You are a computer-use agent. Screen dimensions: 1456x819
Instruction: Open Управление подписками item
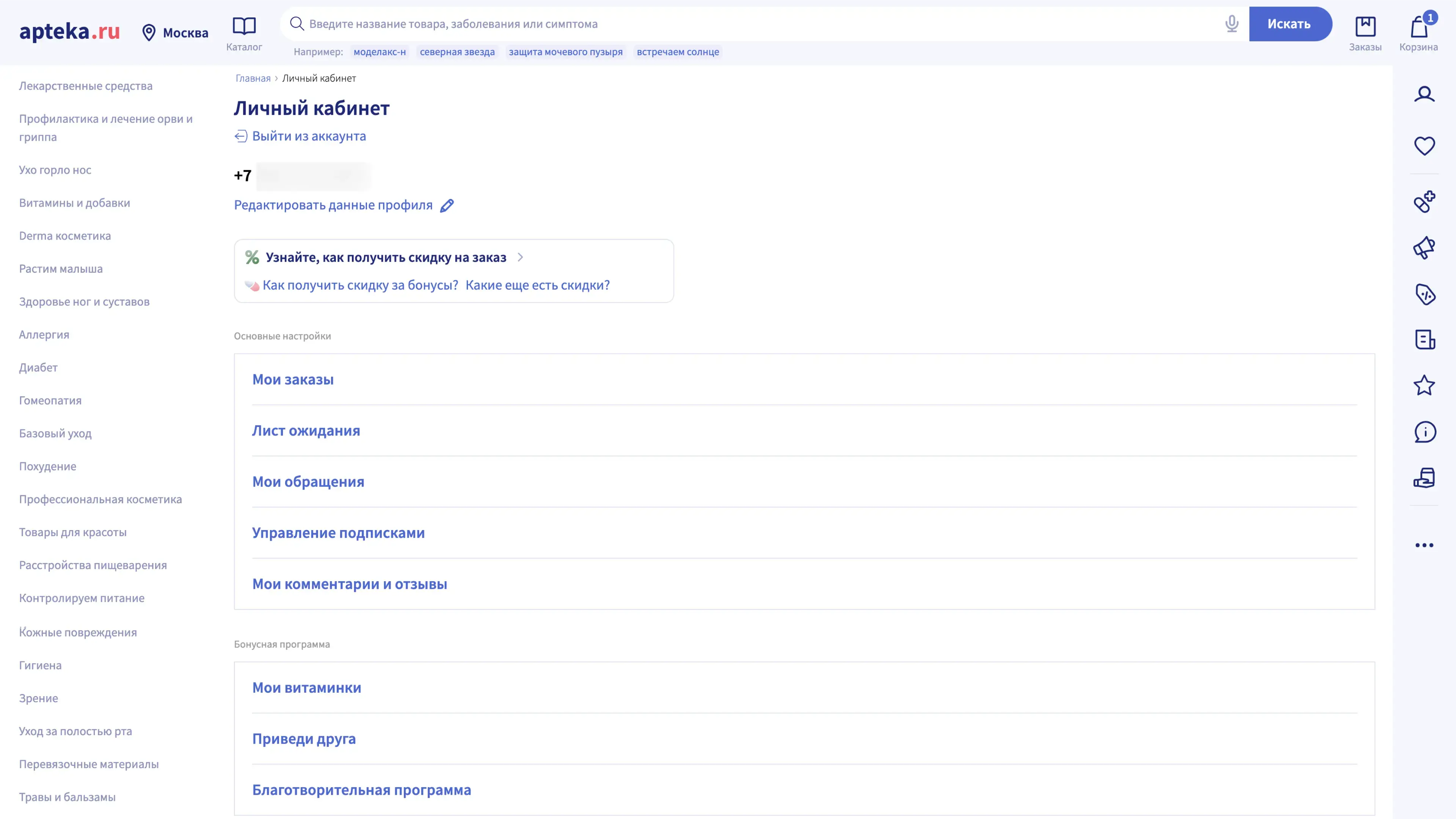(338, 532)
